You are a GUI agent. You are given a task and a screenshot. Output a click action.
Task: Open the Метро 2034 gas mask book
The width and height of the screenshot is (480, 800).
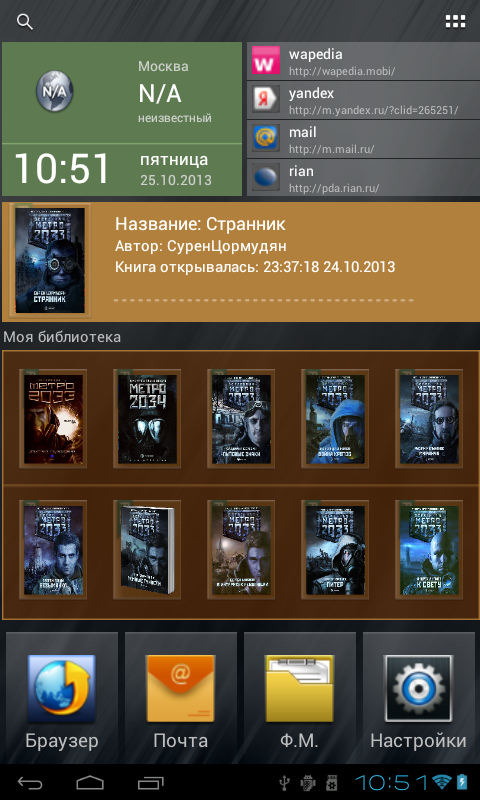click(x=147, y=419)
